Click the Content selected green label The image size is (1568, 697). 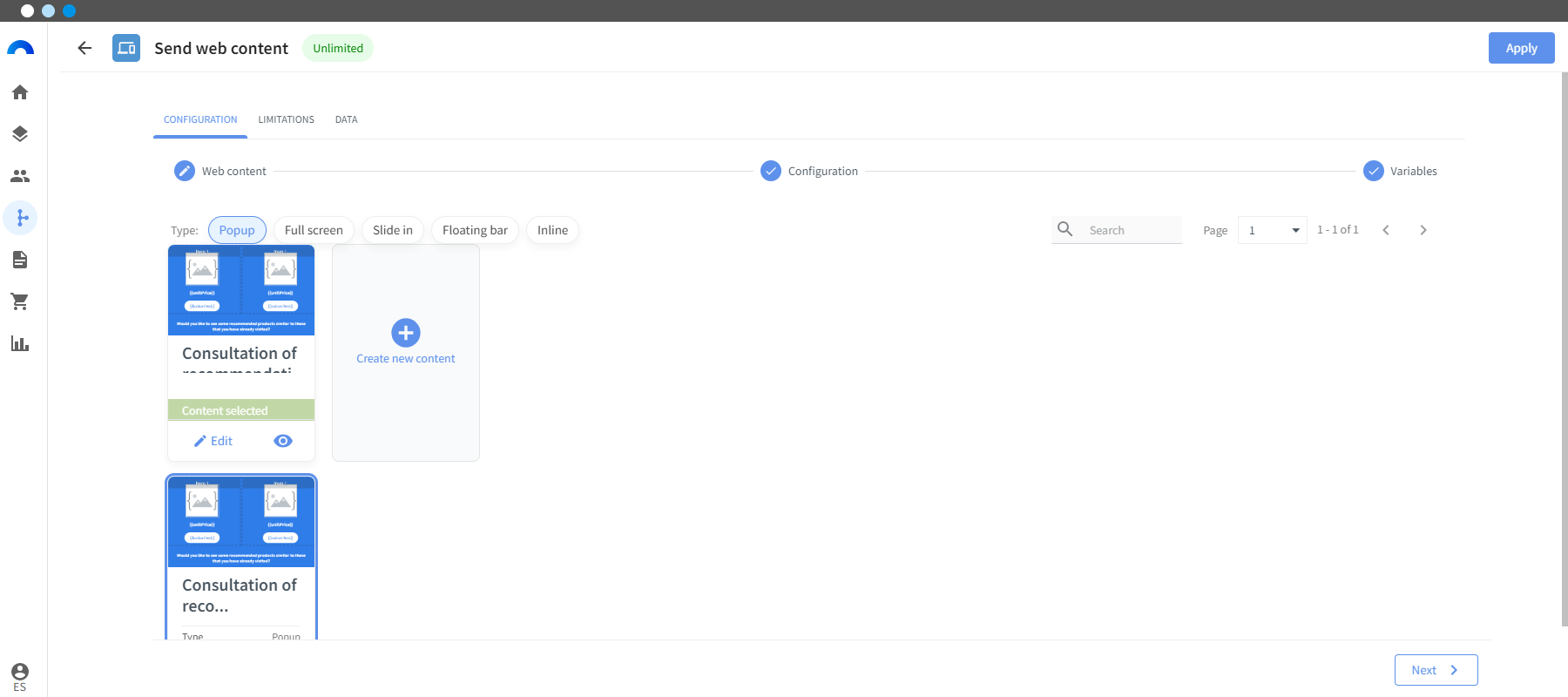tap(241, 410)
